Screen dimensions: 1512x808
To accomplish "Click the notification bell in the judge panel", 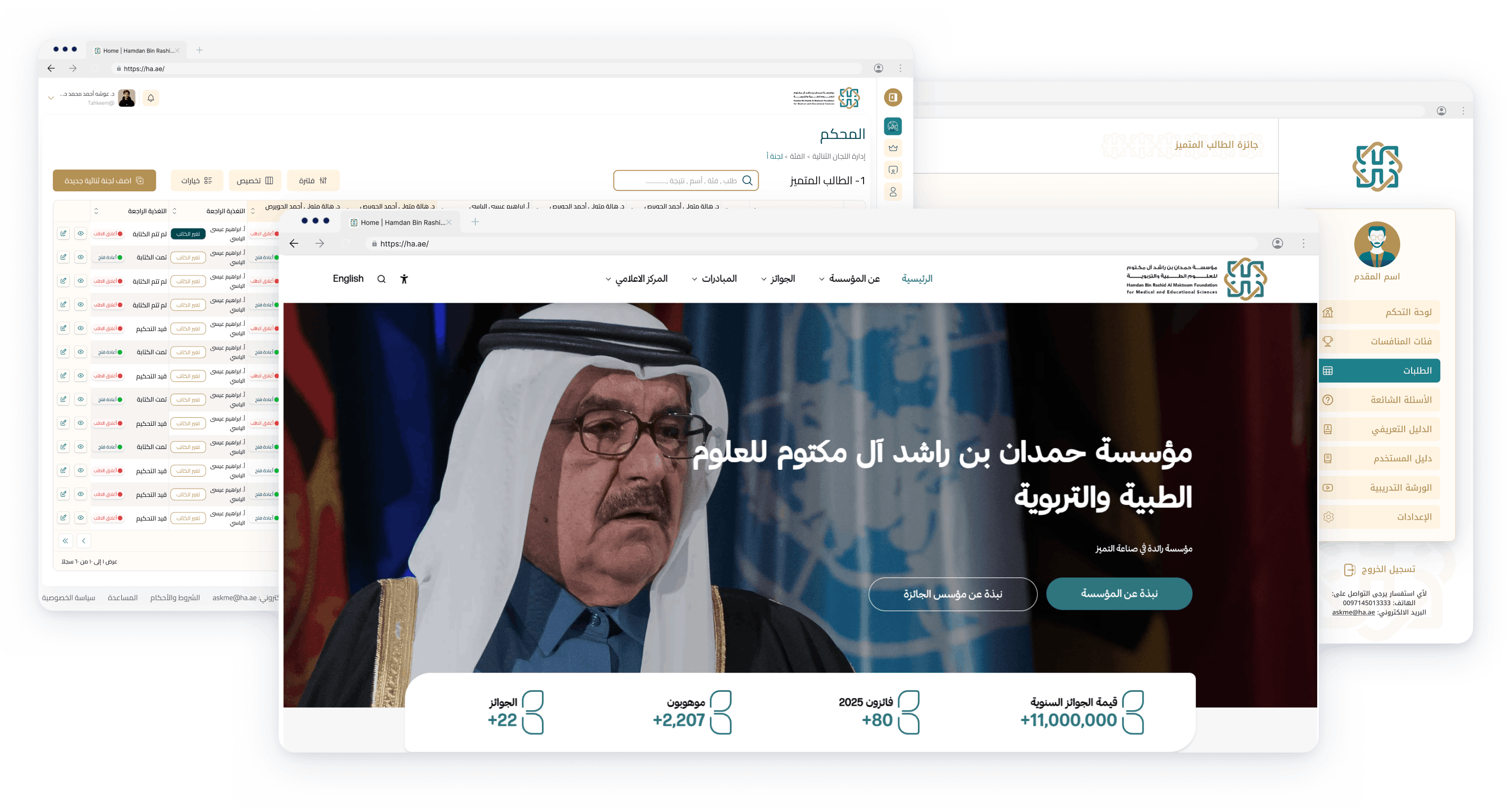I will click(x=151, y=98).
